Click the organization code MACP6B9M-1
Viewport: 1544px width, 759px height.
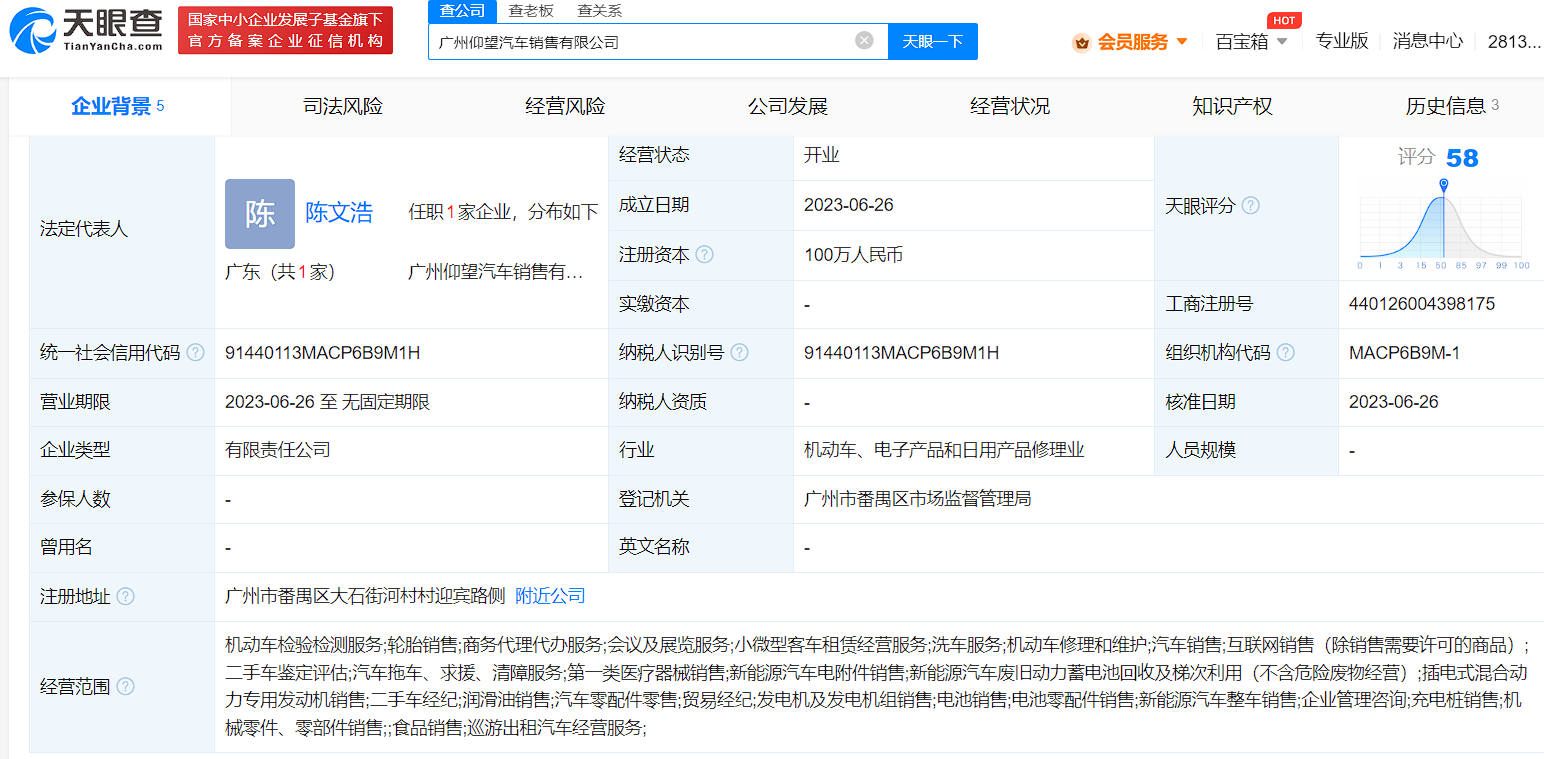tap(1404, 353)
